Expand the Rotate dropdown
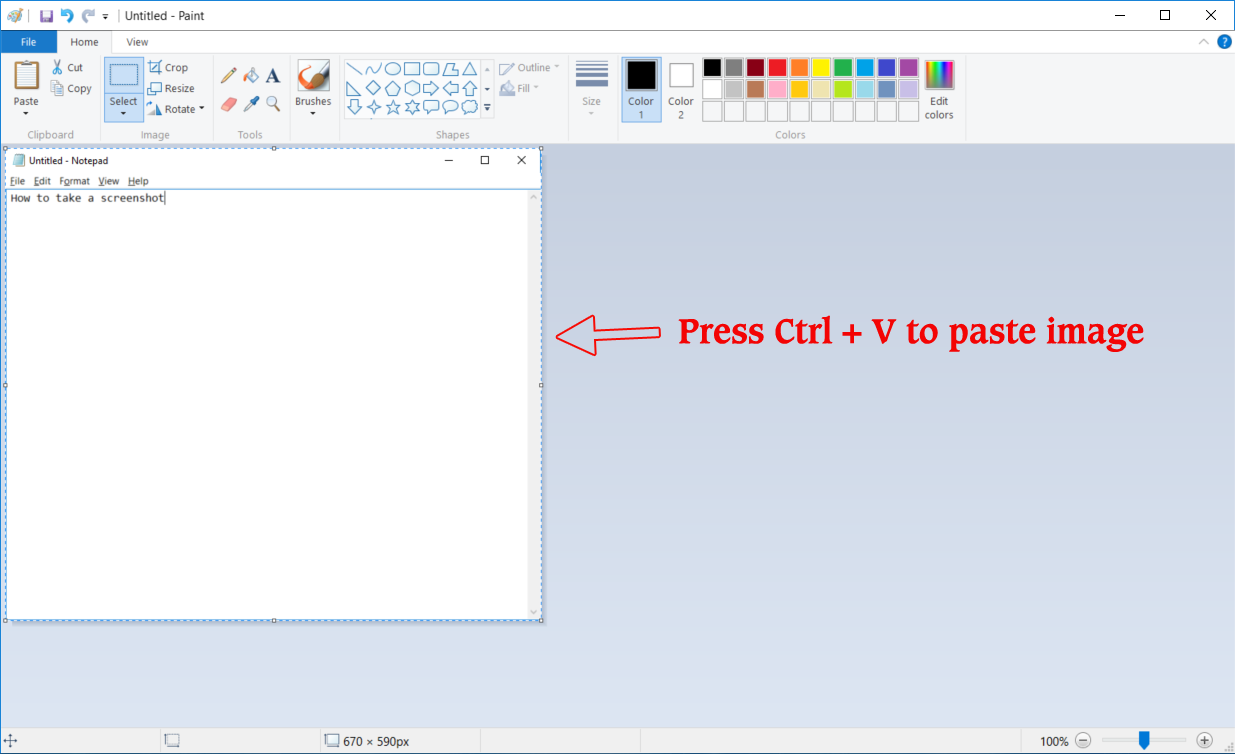The width and height of the screenshot is (1235, 754). [x=201, y=109]
